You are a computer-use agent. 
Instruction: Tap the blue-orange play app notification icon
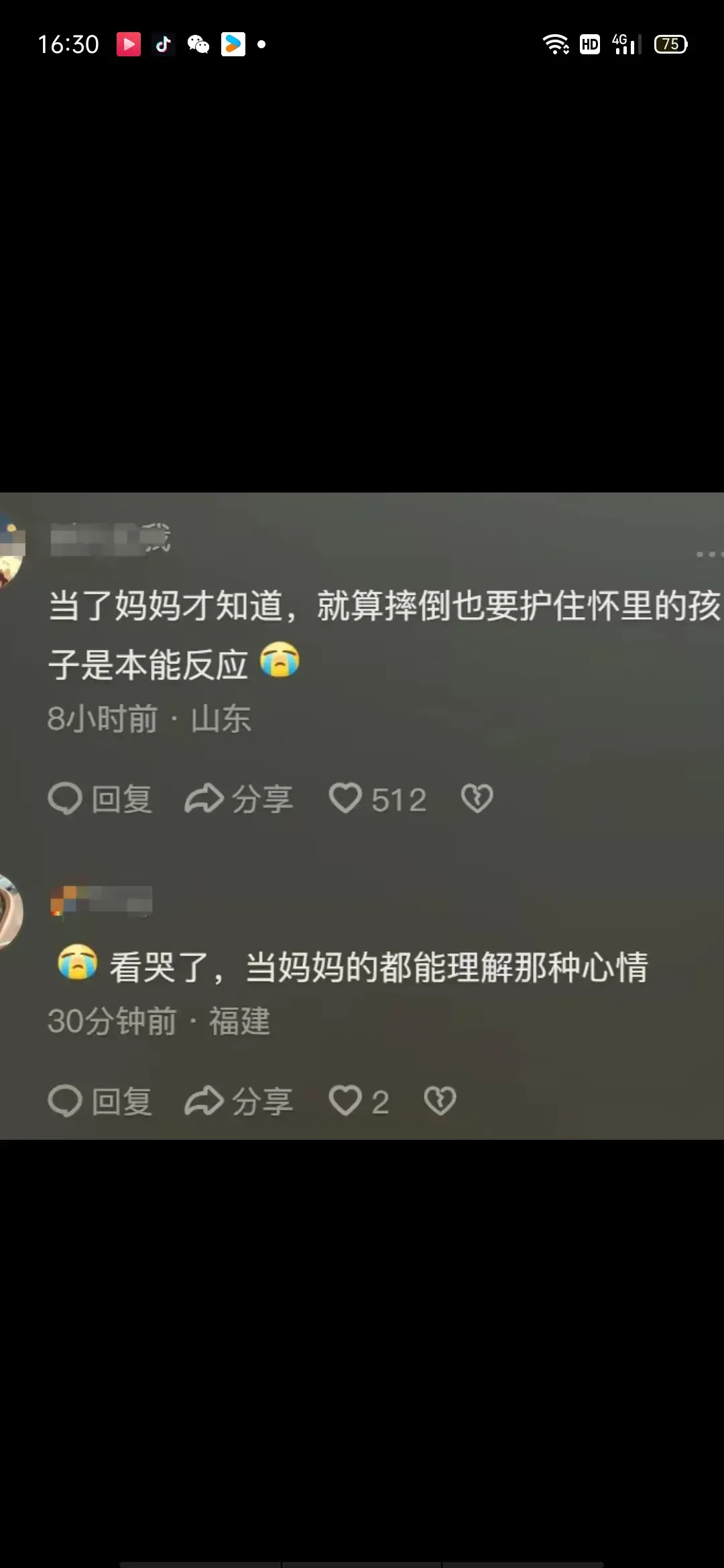coord(233,44)
